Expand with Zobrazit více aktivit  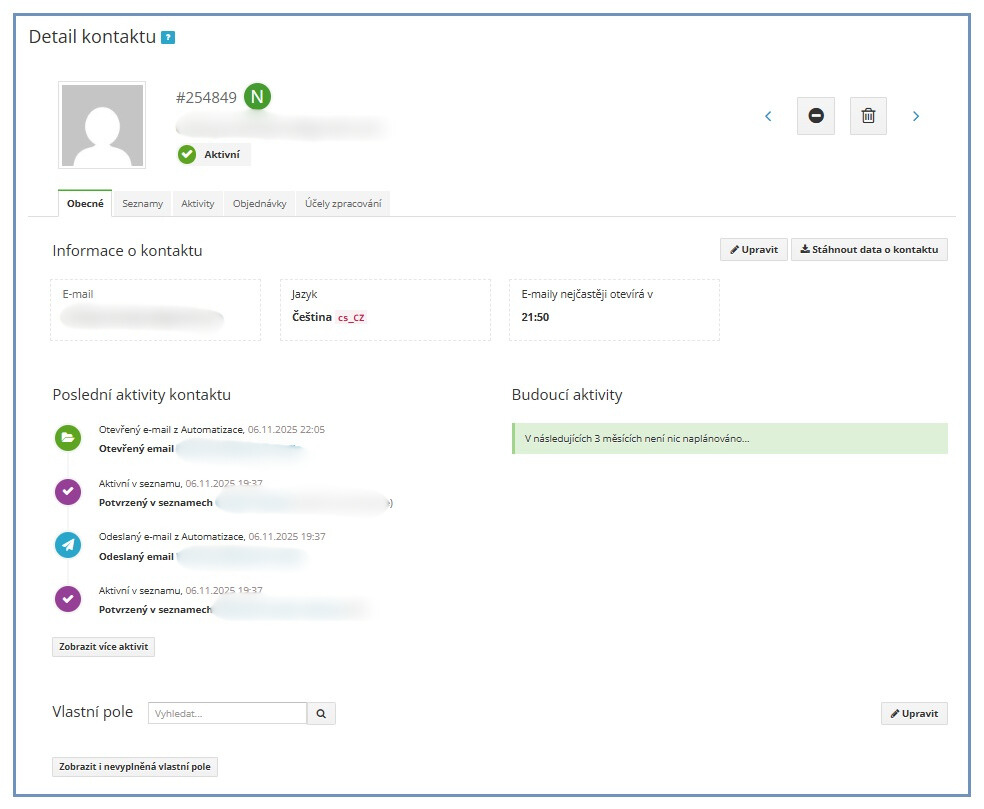tap(103, 647)
